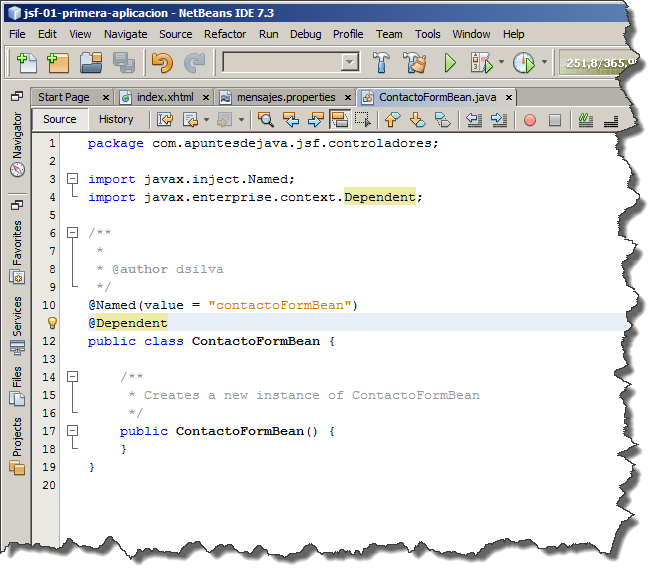Click the Redo arrow icon
The image size is (662, 580).
pos(195,63)
